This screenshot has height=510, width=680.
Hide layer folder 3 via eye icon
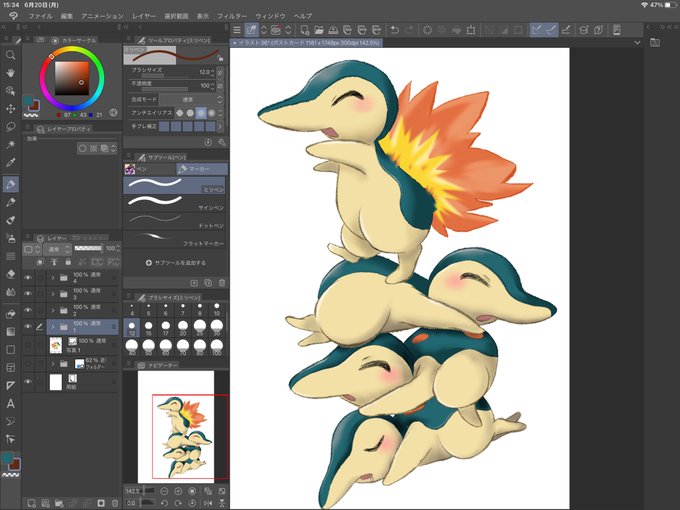tap(28, 294)
